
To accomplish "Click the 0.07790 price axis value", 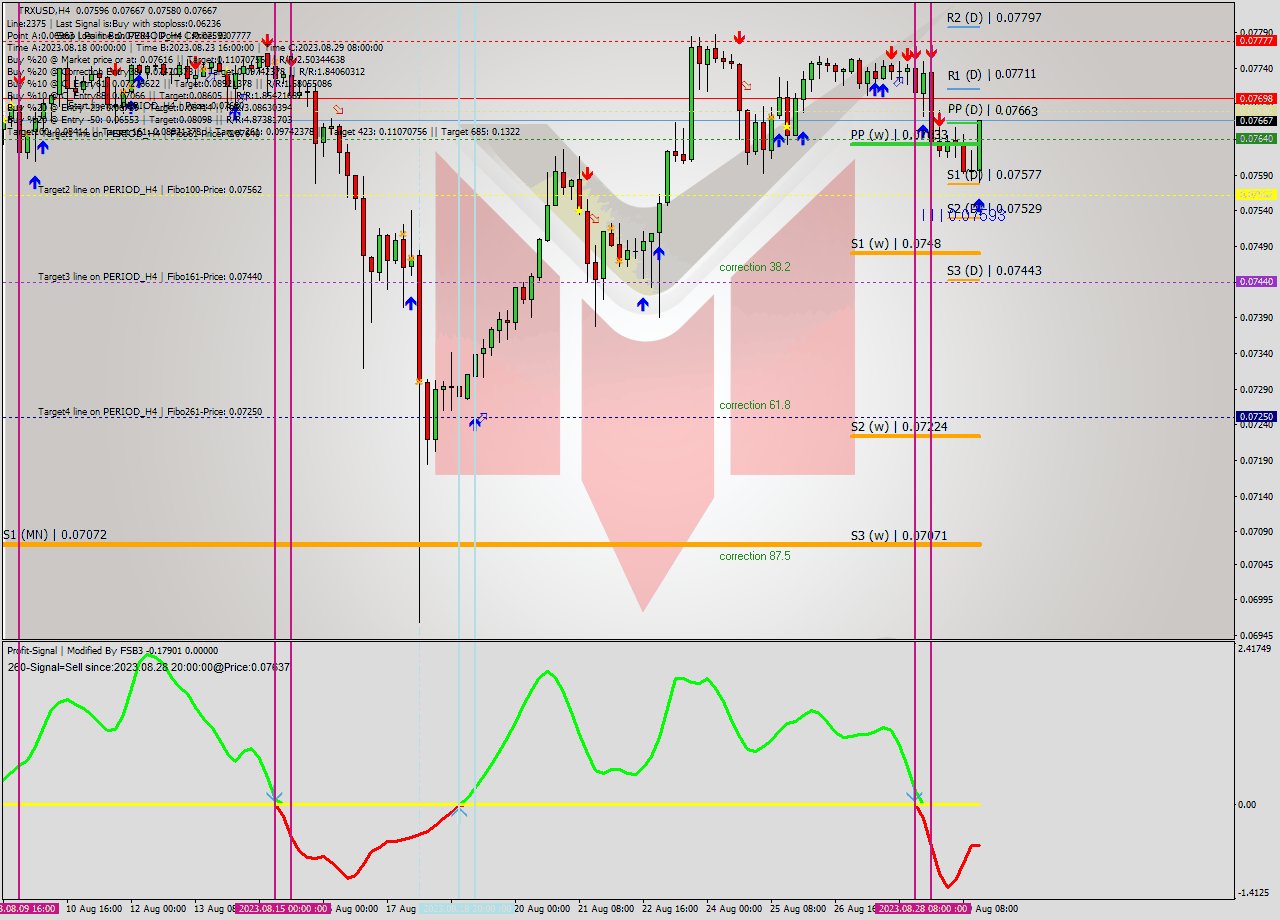I will tap(1256, 32).
